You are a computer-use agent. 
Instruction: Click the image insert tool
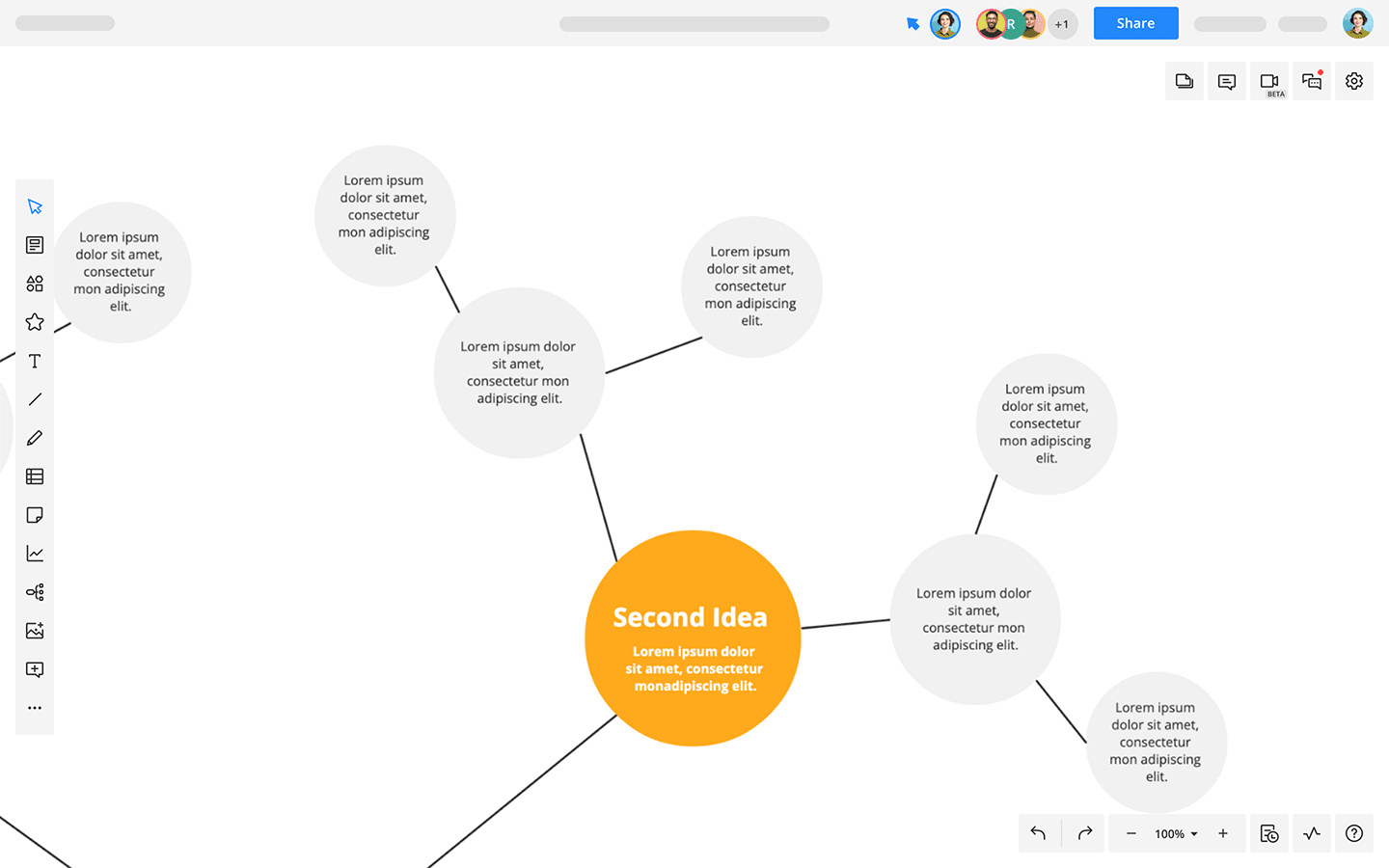pos(35,631)
